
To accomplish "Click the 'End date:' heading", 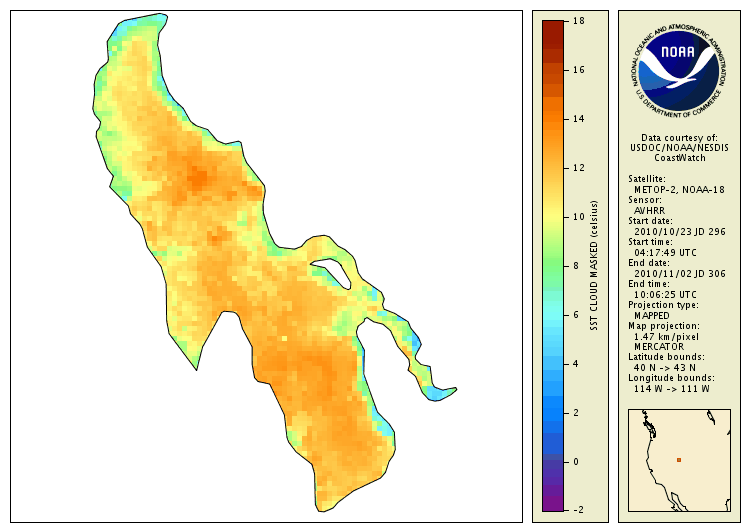I will pyautogui.click(x=649, y=263).
